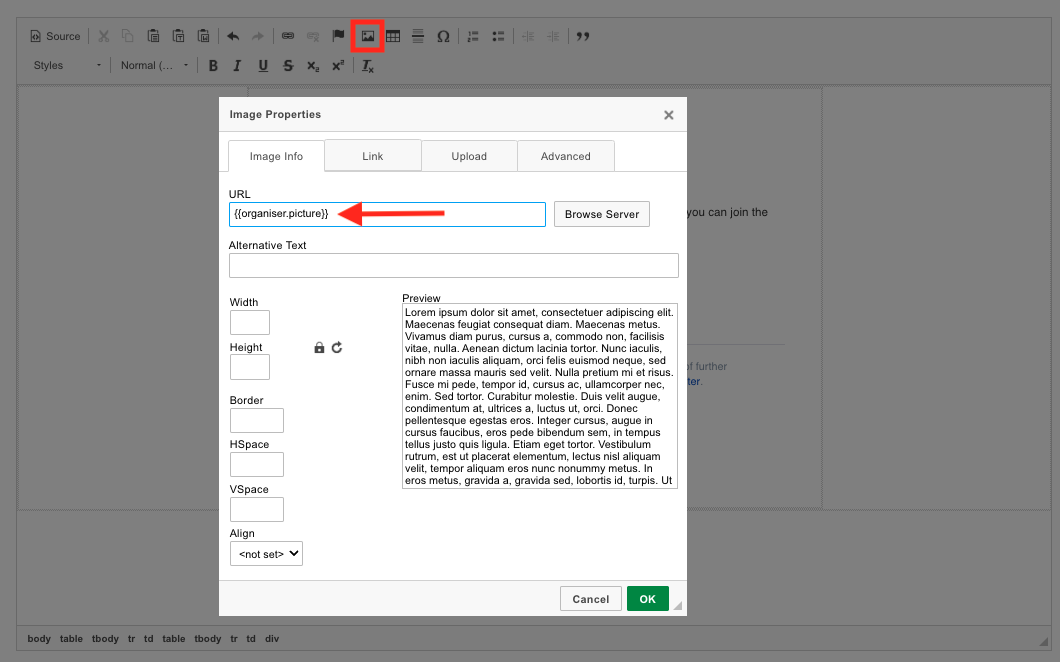Switch to the Upload tab
The image size is (1060, 662).
(469, 156)
